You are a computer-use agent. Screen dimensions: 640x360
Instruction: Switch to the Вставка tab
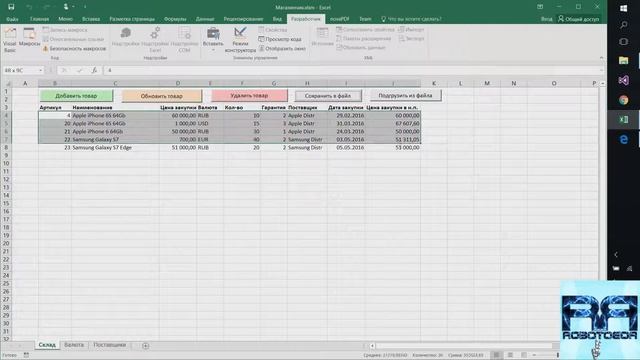(x=91, y=19)
